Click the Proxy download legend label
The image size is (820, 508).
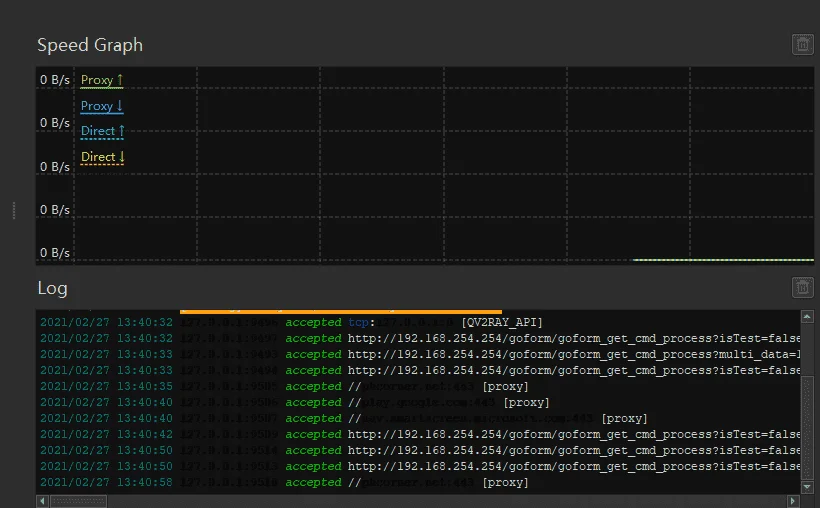(x=102, y=106)
